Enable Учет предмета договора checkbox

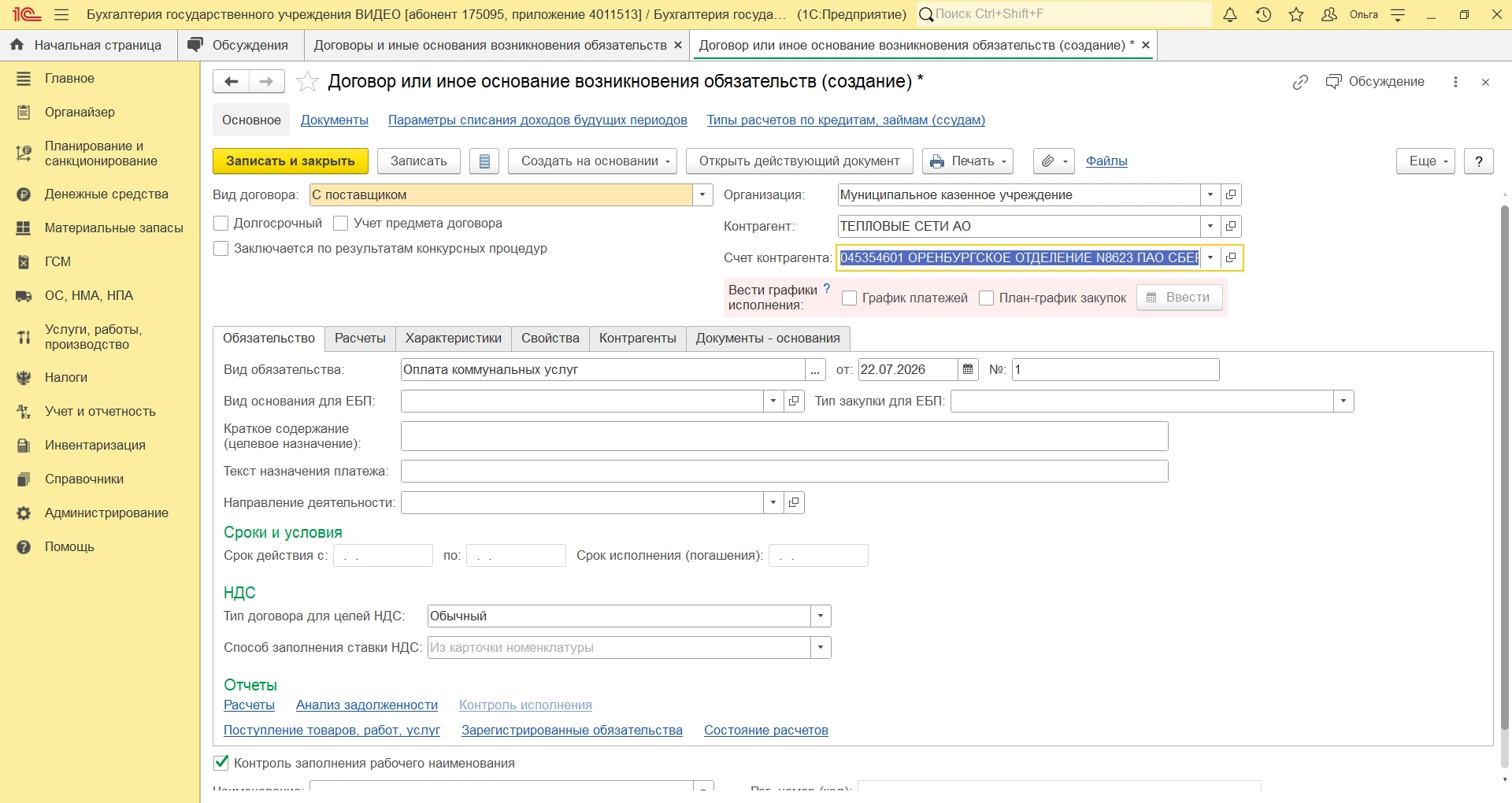pyautogui.click(x=341, y=224)
